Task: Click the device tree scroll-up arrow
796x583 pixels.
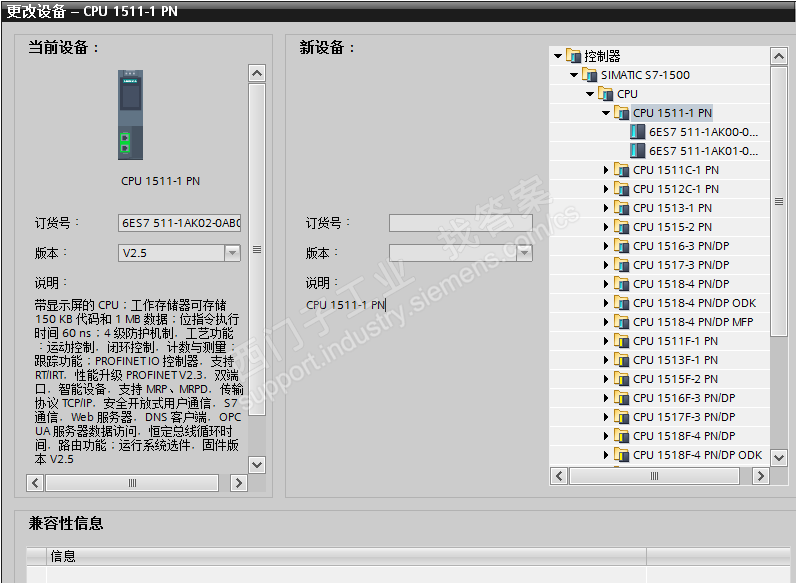Action: tap(779, 56)
